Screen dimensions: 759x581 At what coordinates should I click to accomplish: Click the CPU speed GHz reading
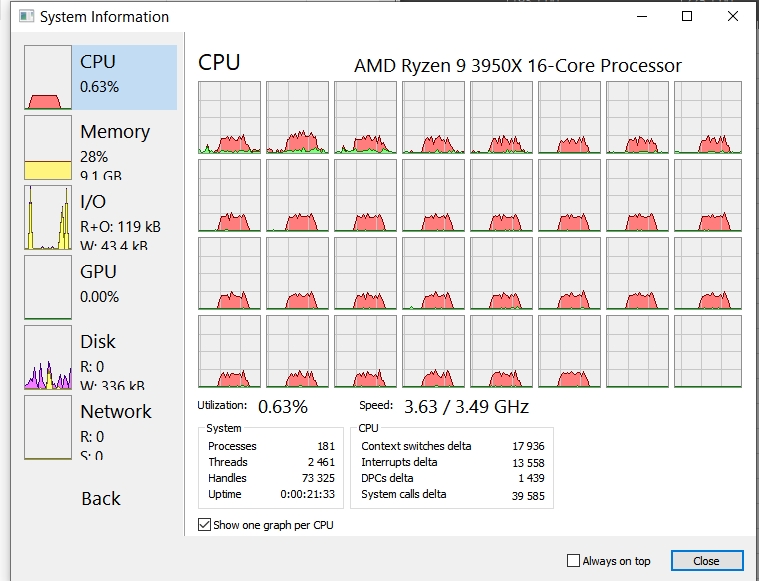pyautogui.click(x=466, y=407)
